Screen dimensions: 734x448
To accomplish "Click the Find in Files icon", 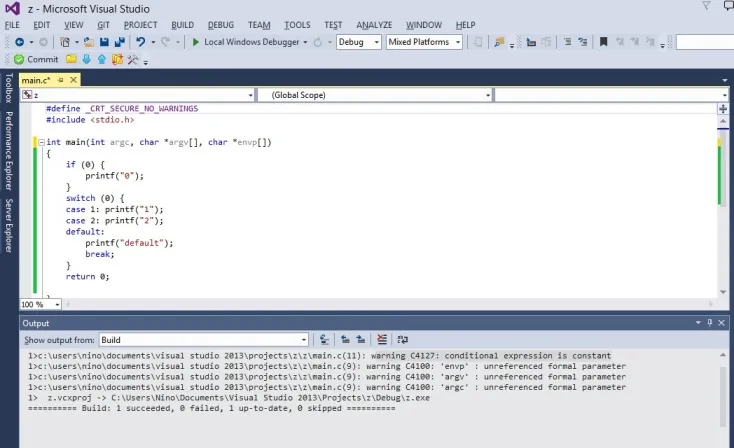I will click(x=499, y=42).
